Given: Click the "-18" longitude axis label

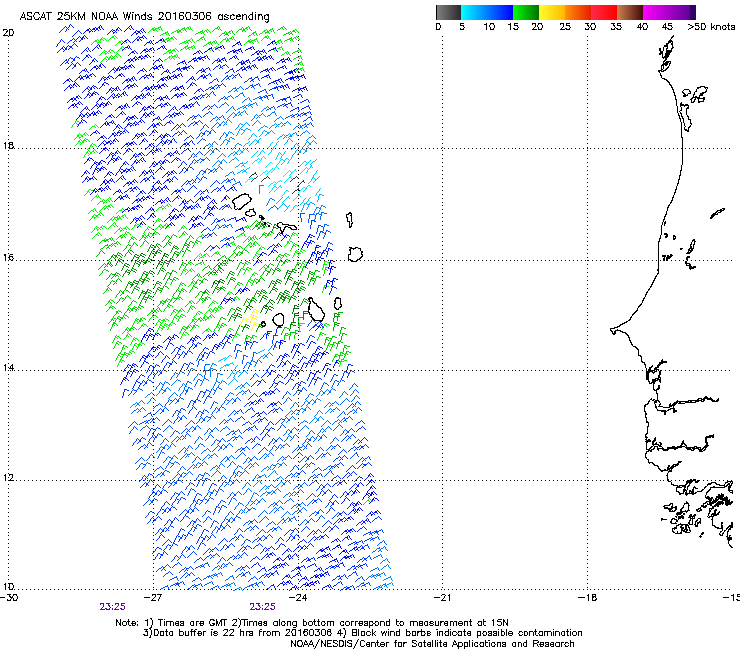Looking at the screenshot, I should [587, 598].
